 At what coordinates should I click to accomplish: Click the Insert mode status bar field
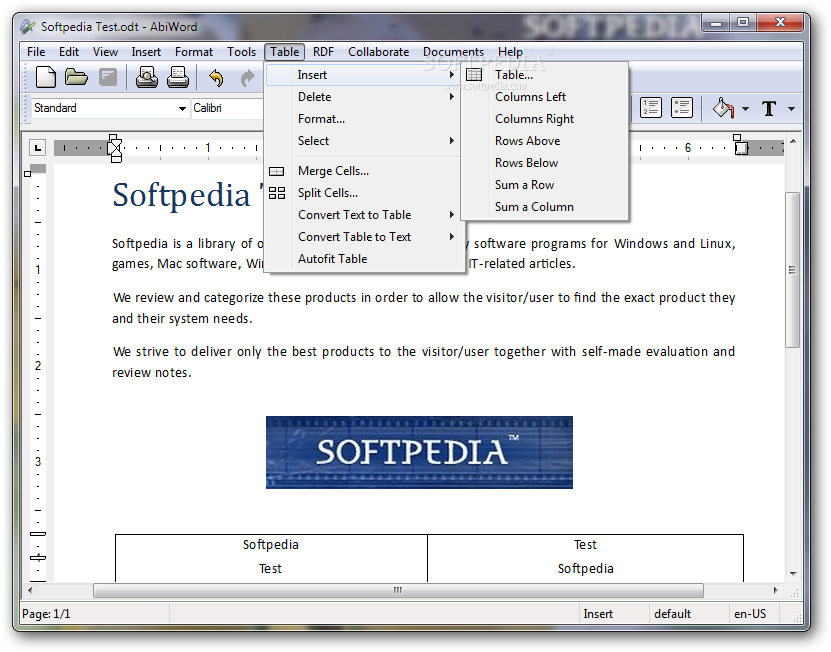click(x=613, y=614)
